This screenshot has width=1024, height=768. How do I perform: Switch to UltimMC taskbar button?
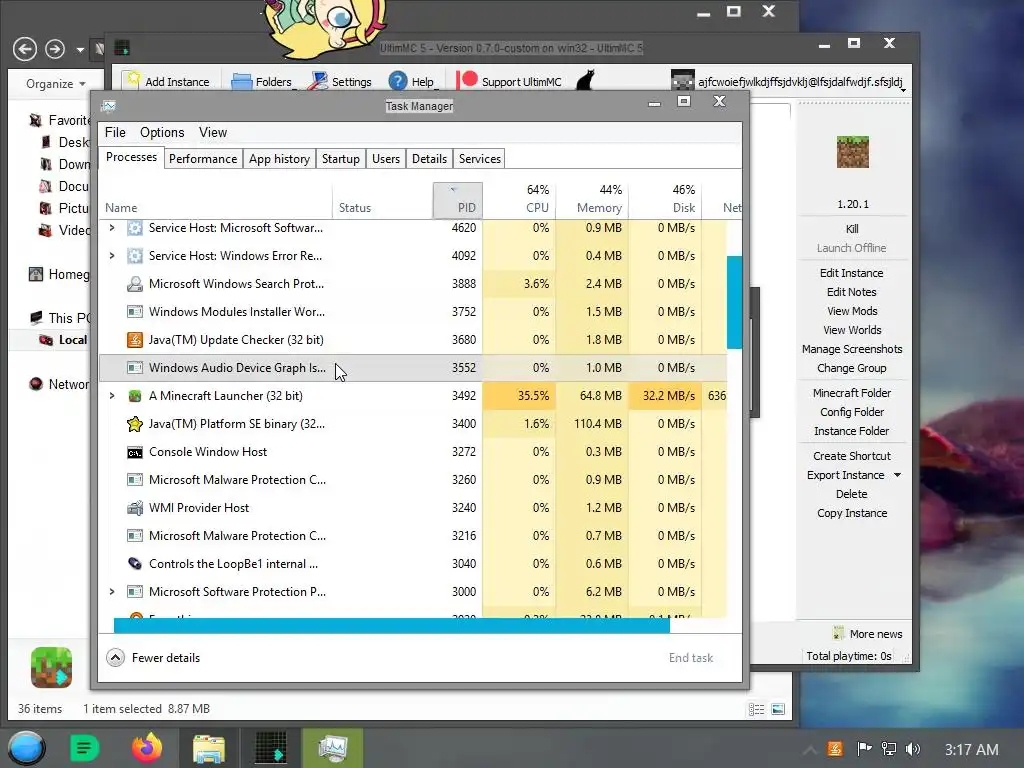[x=270, y=748]
